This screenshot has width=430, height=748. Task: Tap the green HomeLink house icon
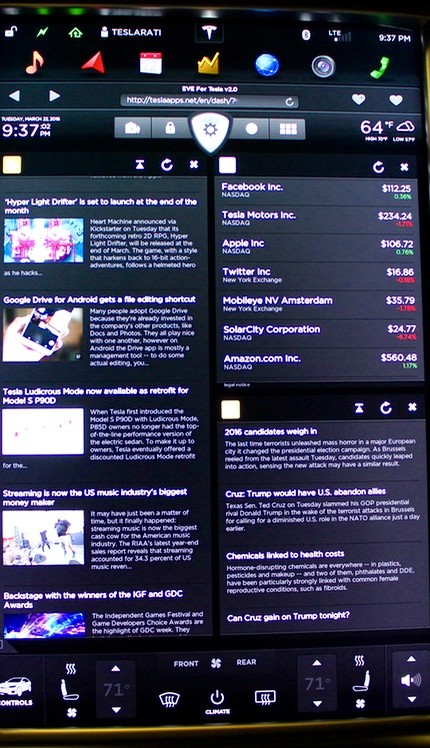(75, 32)
